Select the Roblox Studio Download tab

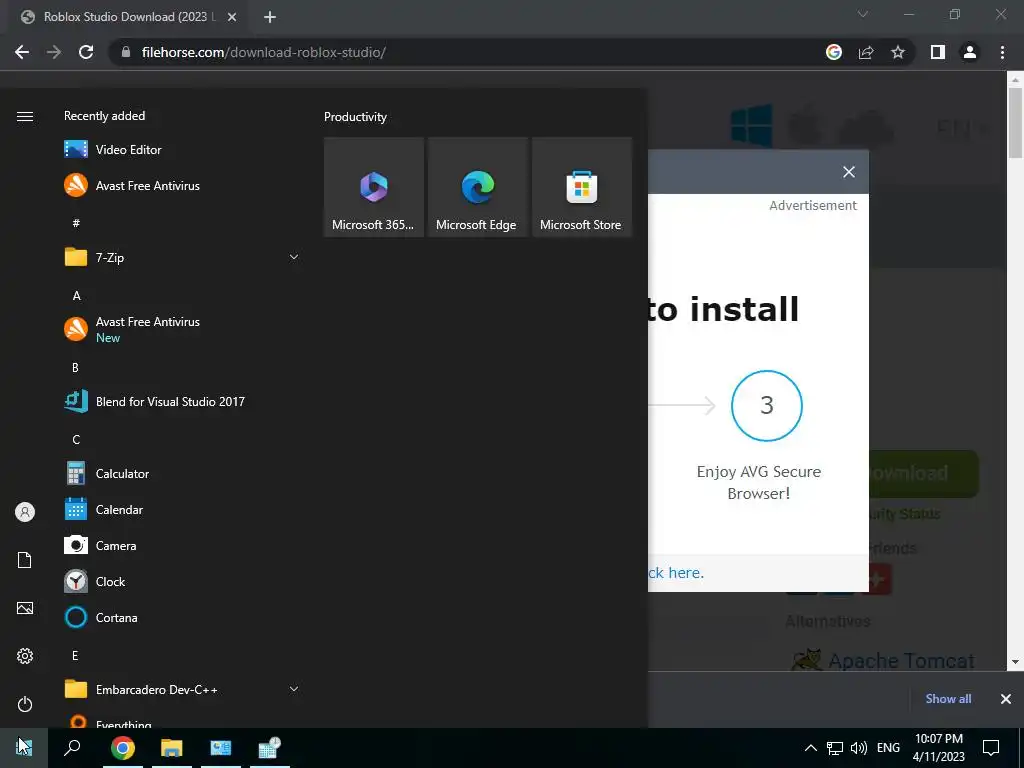point(129,17)
